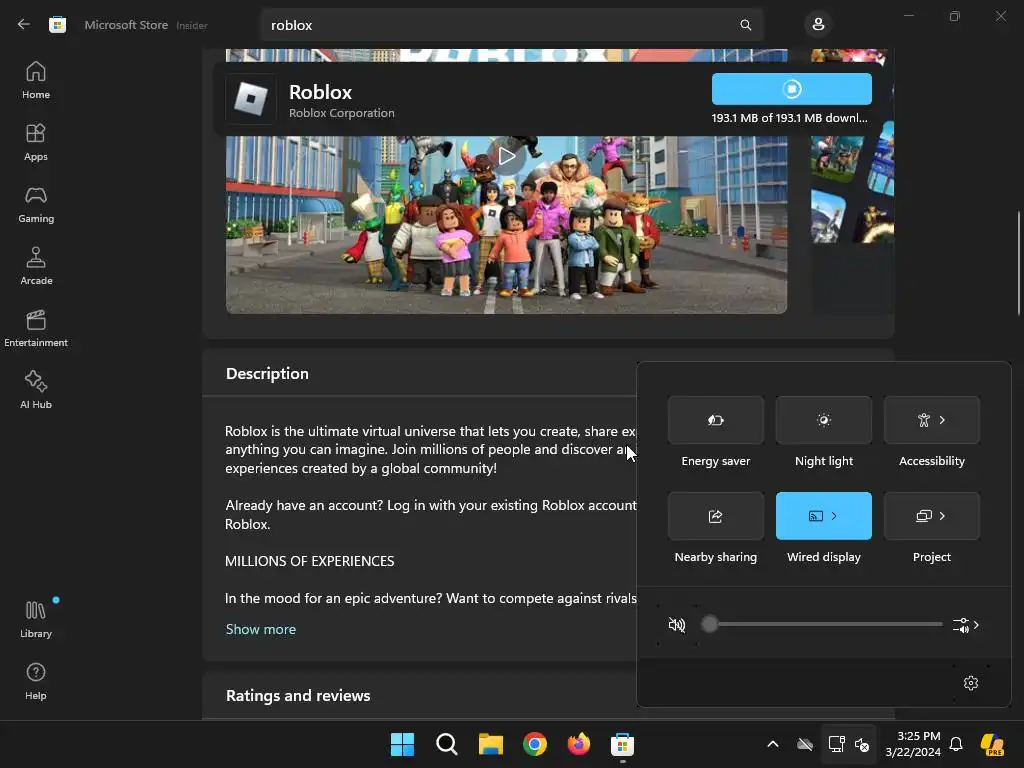Open notifications bell icon

click(956, 744)
